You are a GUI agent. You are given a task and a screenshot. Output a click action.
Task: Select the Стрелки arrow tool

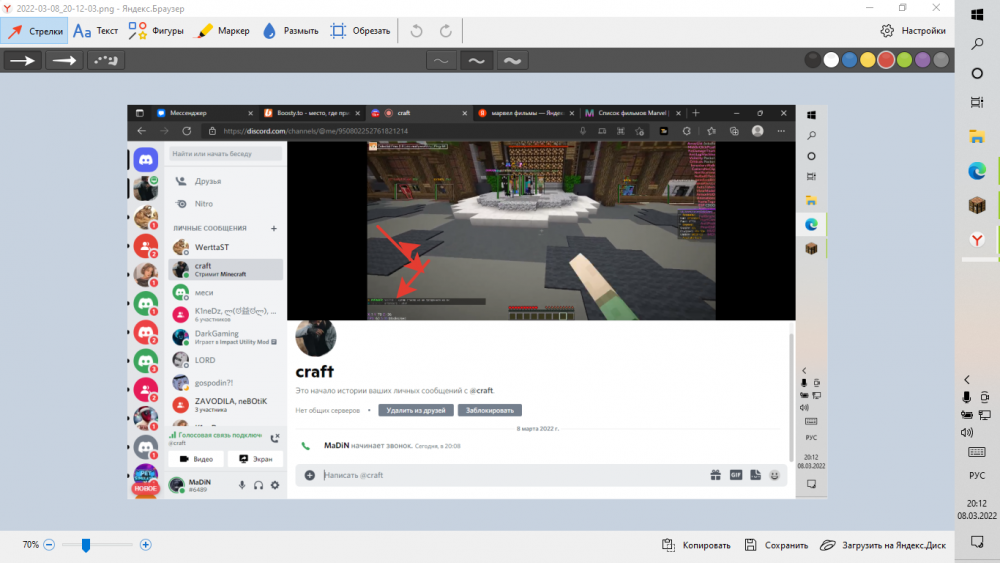[35, 31]
